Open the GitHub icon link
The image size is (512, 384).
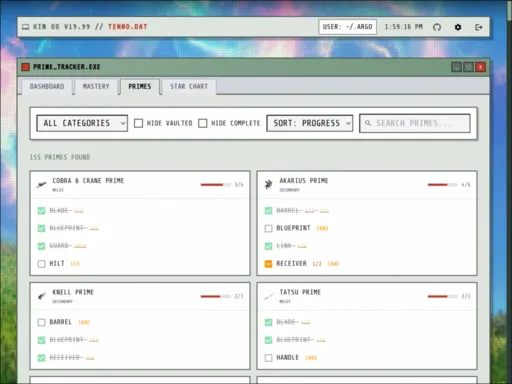coord(437,27)
